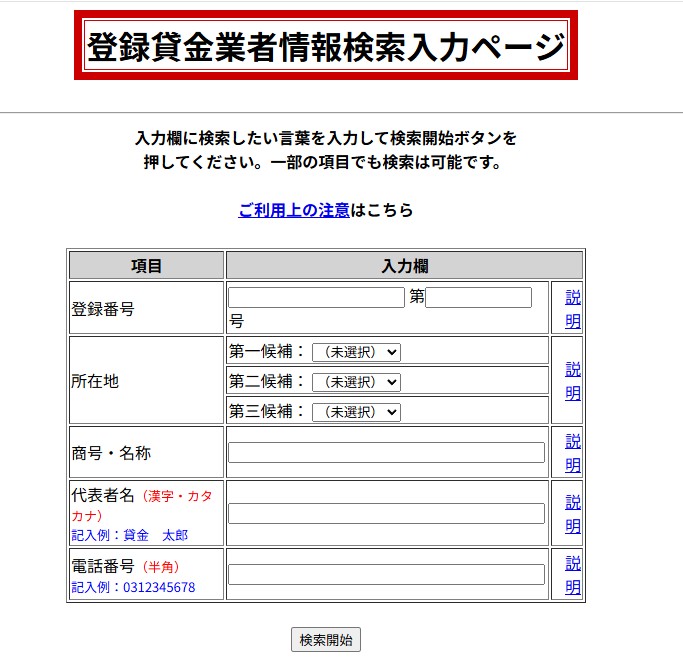Open the ご利用上の注意 link
683x671 pixels.
click(294, 210)
